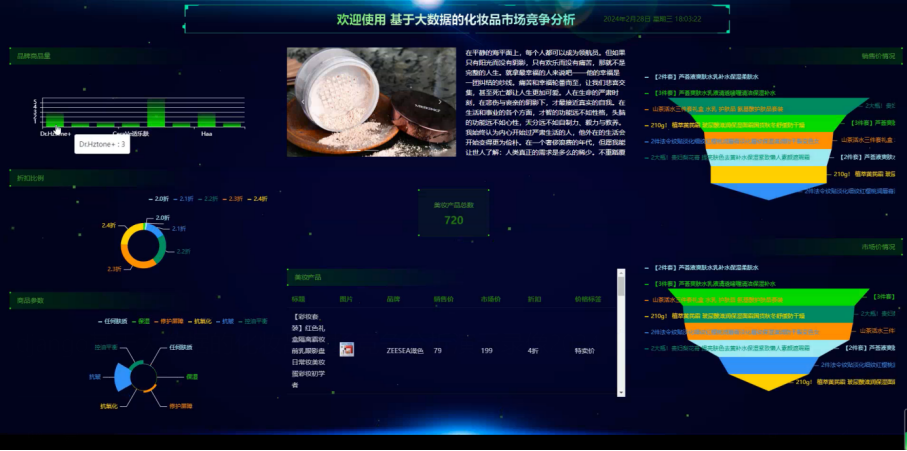The width and height of the screenshot is (907, 451).
Task: Toggle the 控油平衡 legend entry in 商品参数
Action: (x=253, y=321)
